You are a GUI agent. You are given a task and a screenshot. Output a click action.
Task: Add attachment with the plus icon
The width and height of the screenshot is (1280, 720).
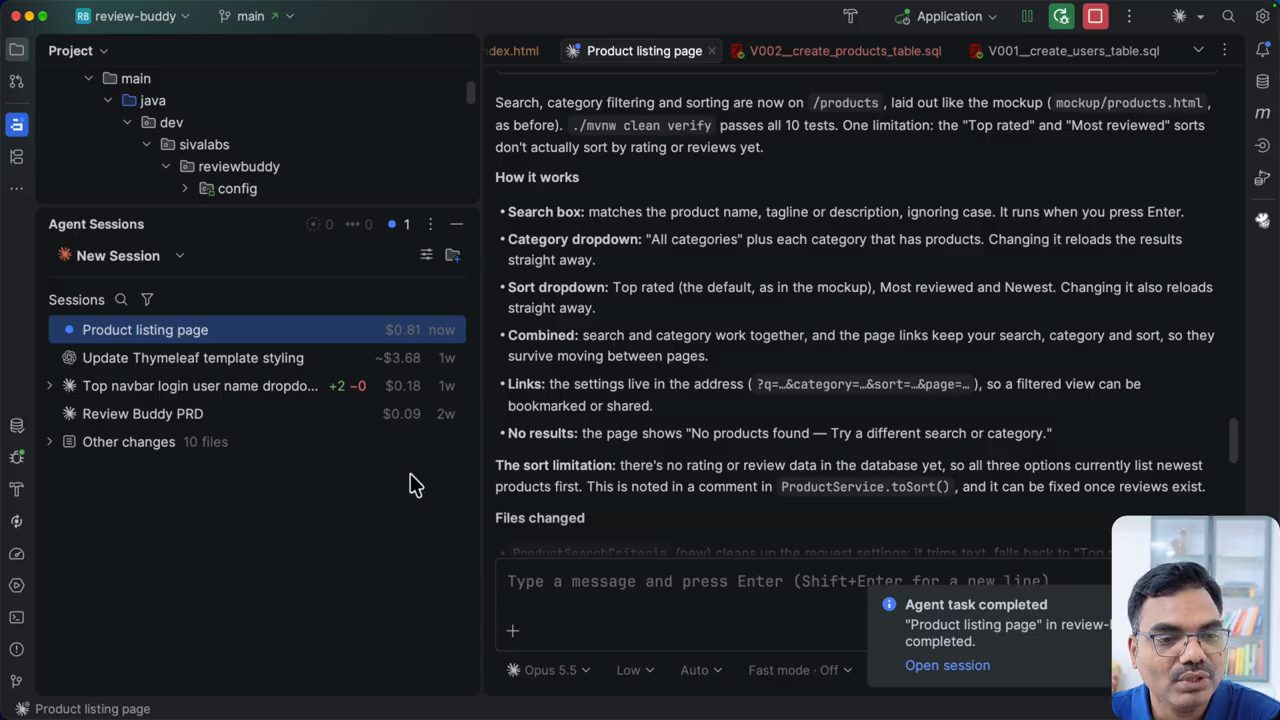click(x=512, y=630)
